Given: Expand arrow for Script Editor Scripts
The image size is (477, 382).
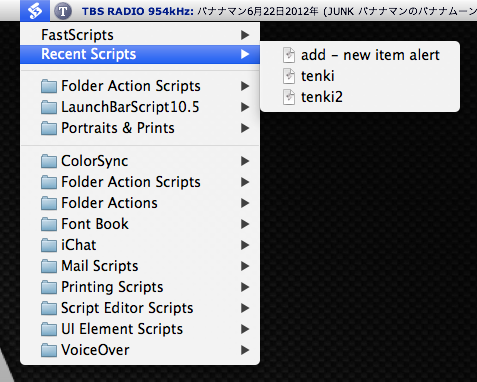Looking at the screenshot, I should pyautogui.click(x=245, y=308).
